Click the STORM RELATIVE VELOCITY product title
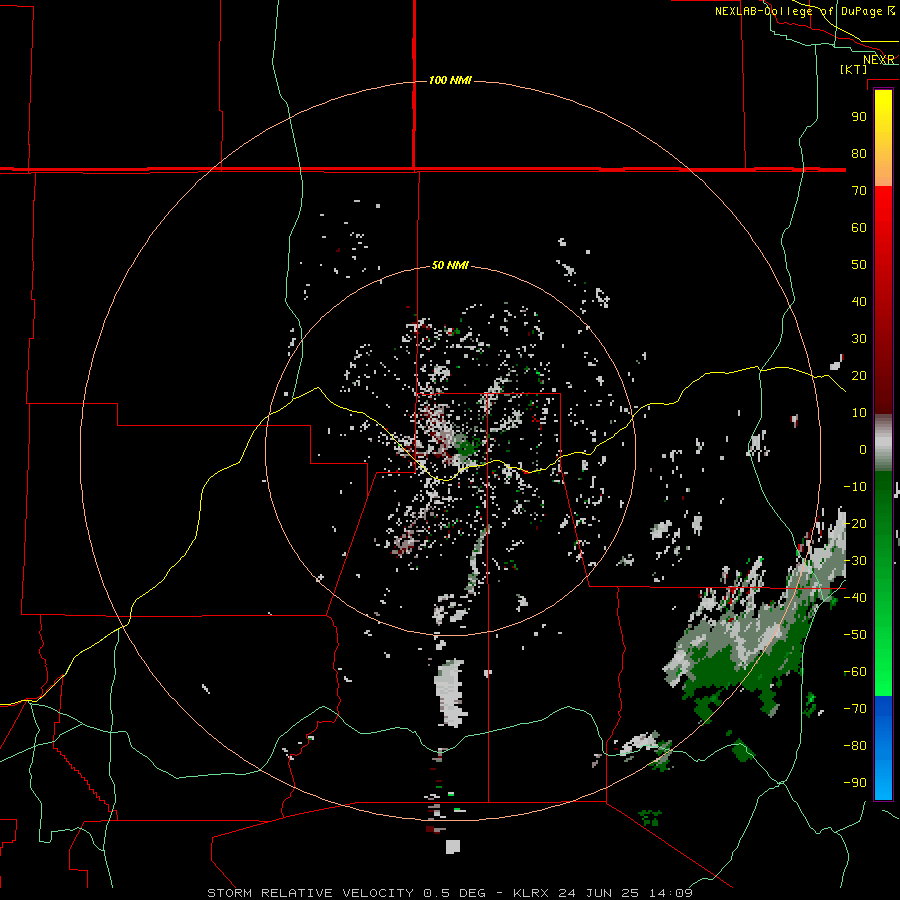Image resolution: width=900 pixels, height=900 pixels. [310, 893]
